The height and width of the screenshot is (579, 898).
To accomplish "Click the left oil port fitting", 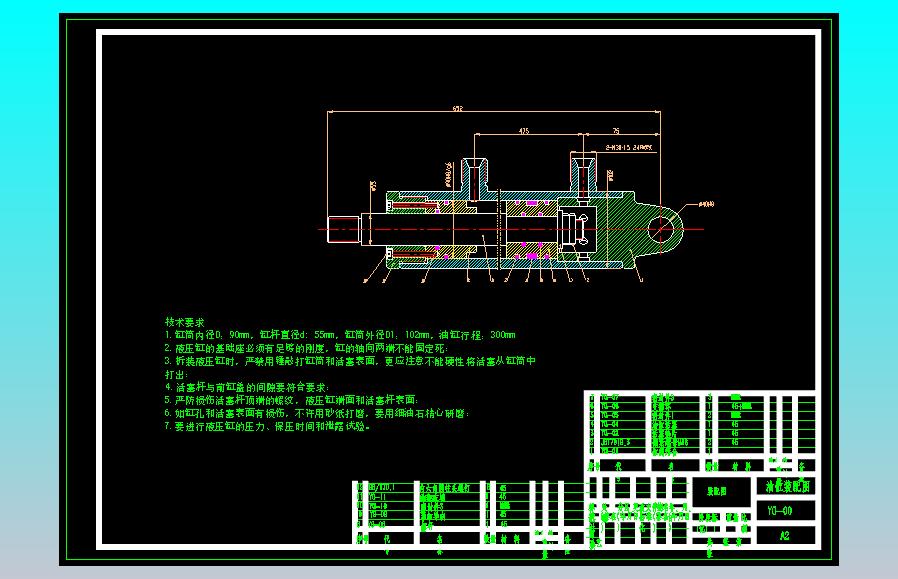I will pyautogui.click(x=475, y=175).
